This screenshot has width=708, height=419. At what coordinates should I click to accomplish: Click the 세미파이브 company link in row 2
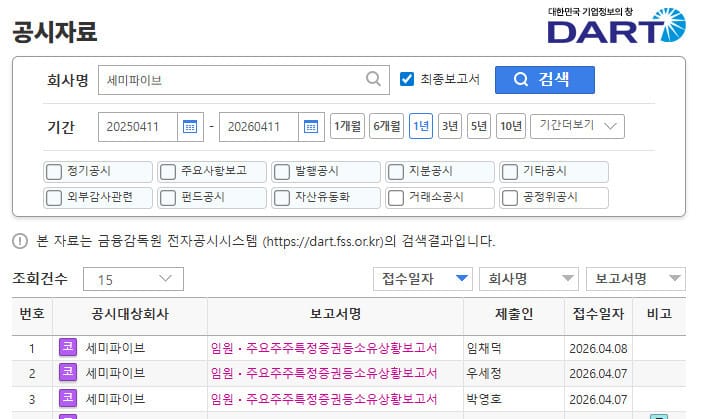tap(115, 373)
